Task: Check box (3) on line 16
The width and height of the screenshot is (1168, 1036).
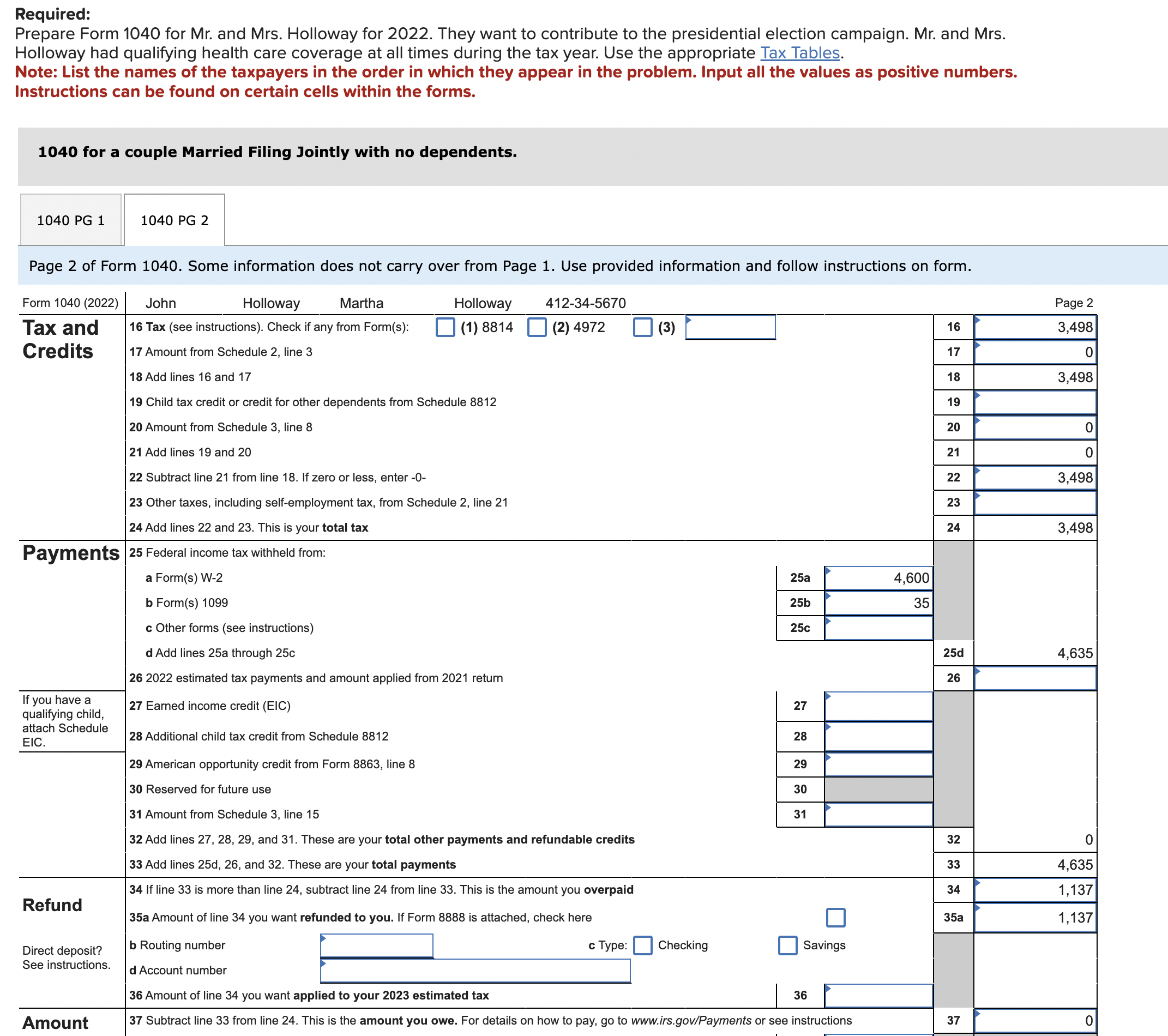Action: 642,327
